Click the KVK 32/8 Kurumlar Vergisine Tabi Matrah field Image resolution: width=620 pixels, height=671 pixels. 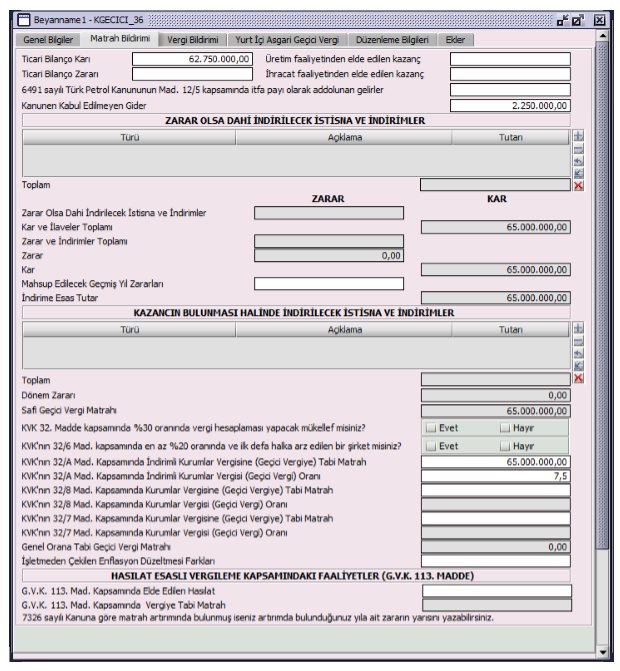tap(495, 490)
